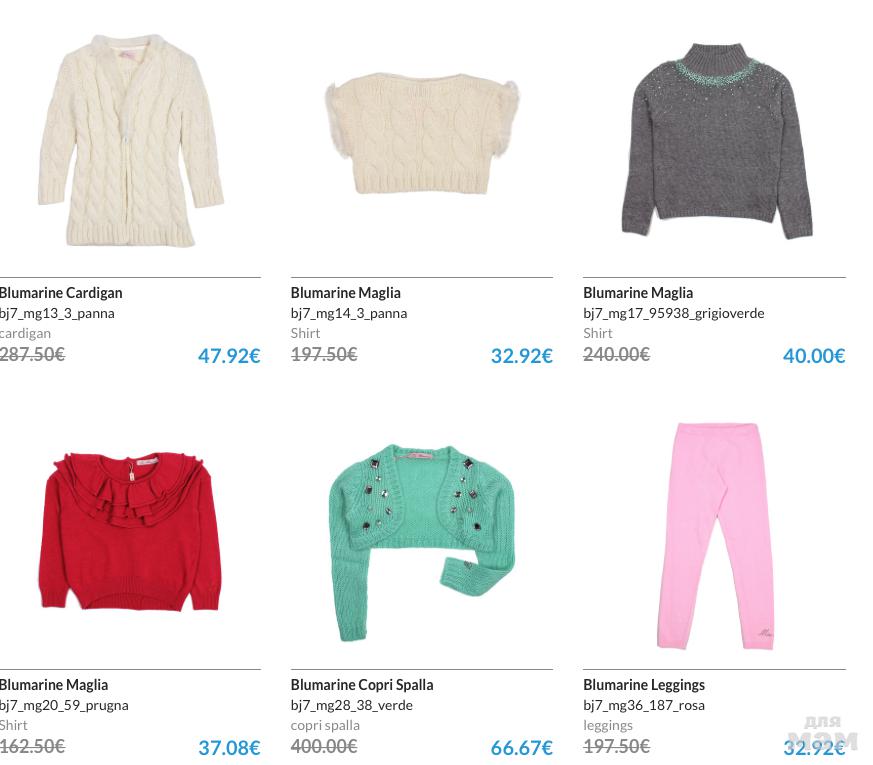The width and height of the screenshot is (873, 765).
Task: Click the 66.67€ sale price
Action: tap(522, 748)
